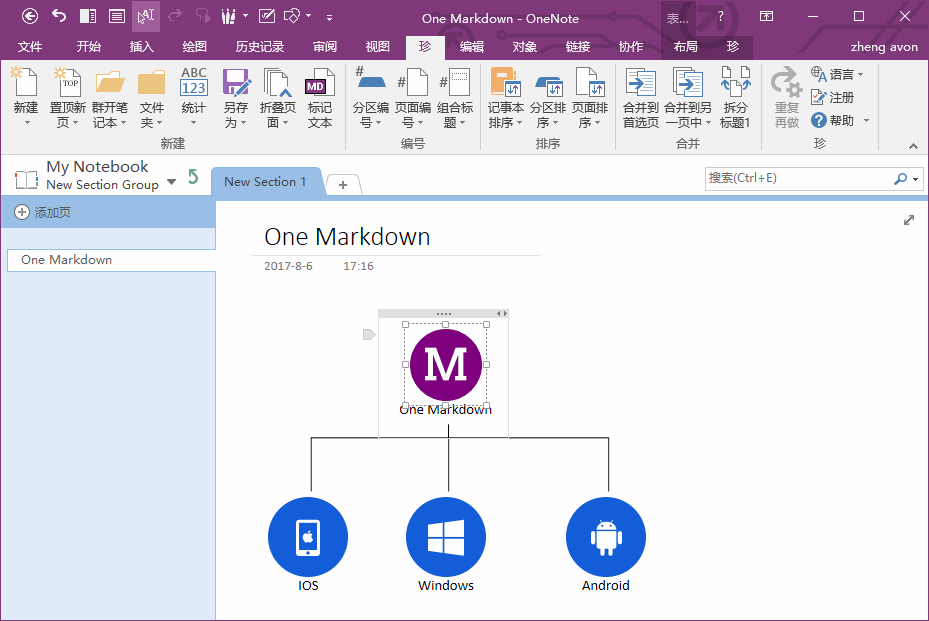Click the 页面排序 page sort icon
The width and height of the screenshot is (929, 621).
coord(590,81)
